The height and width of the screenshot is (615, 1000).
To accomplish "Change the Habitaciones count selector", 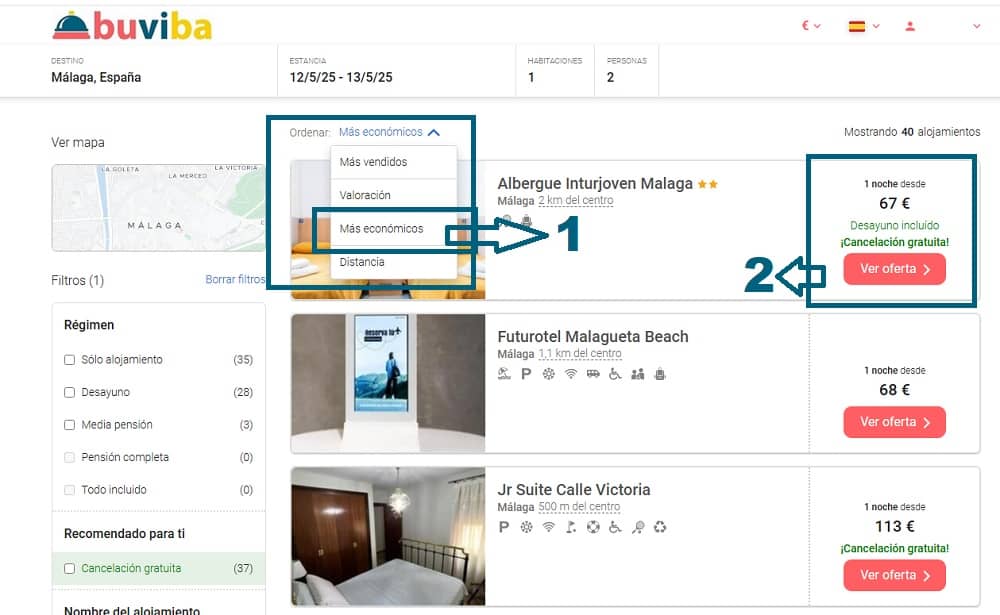I will (555, 71).
